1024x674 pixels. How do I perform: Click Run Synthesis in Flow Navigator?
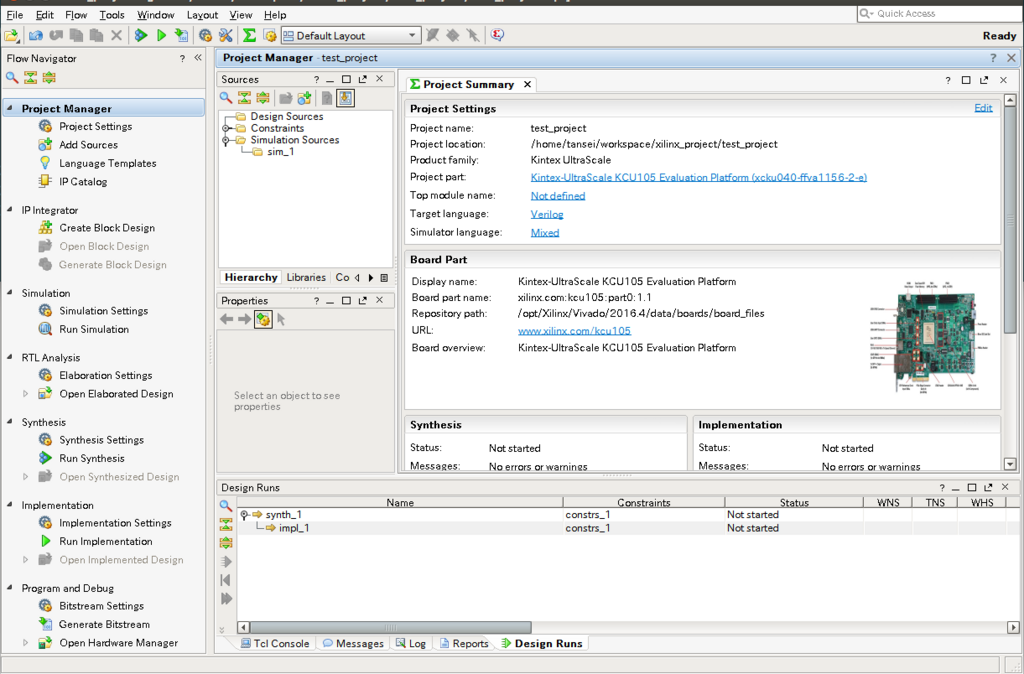(91, 458)
